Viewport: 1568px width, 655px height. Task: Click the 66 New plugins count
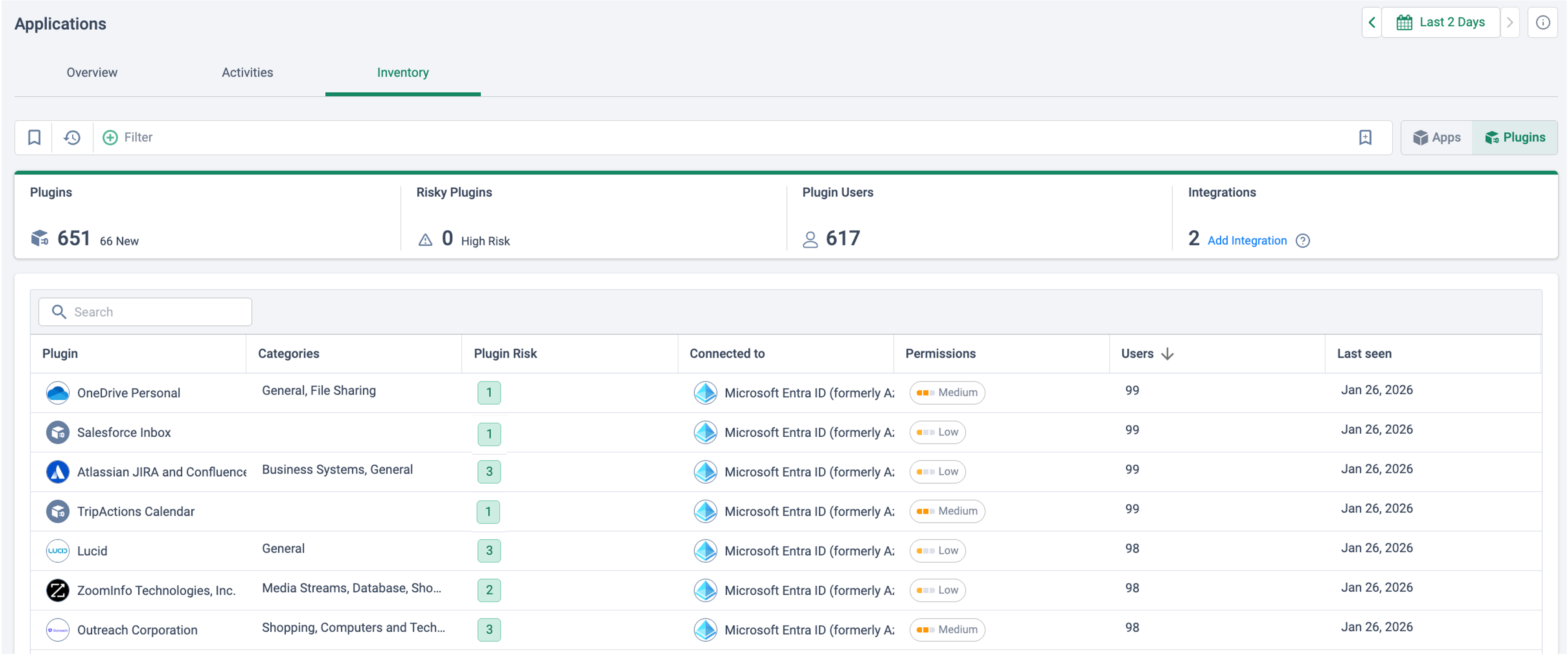click(119, 241)
